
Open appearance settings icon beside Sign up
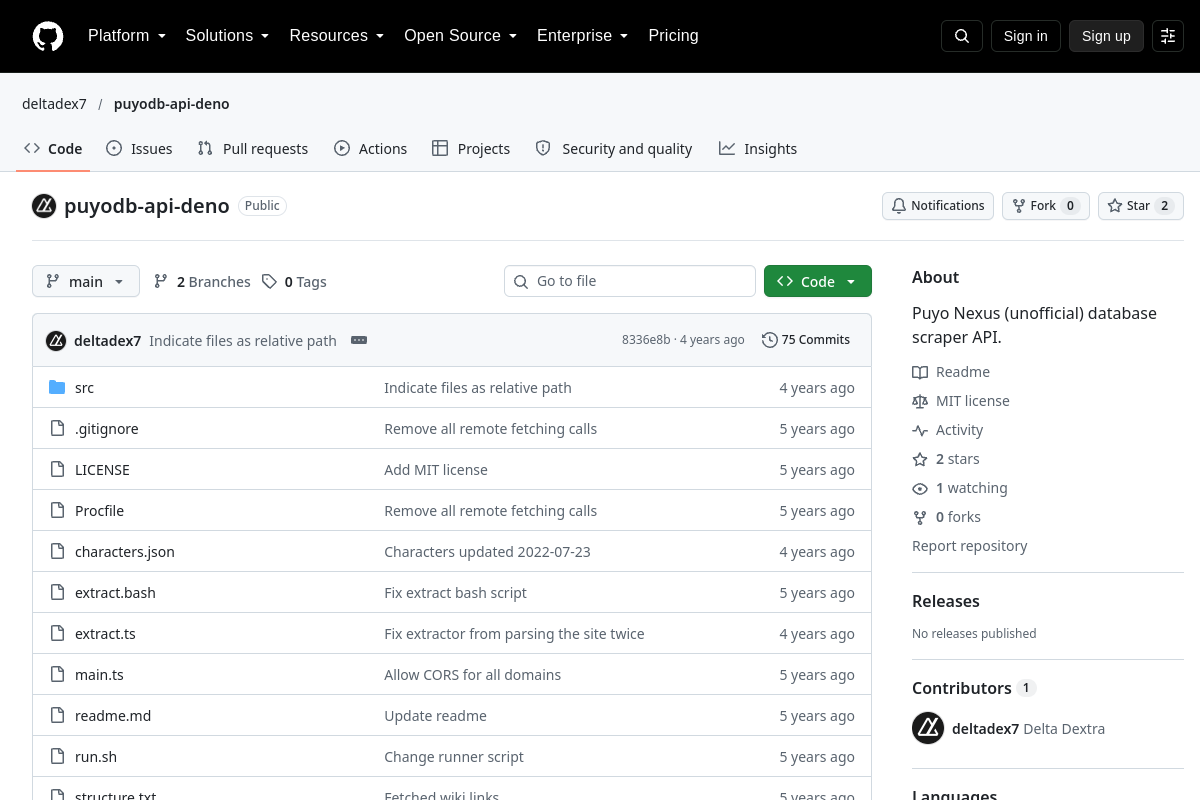(1168, 36)
